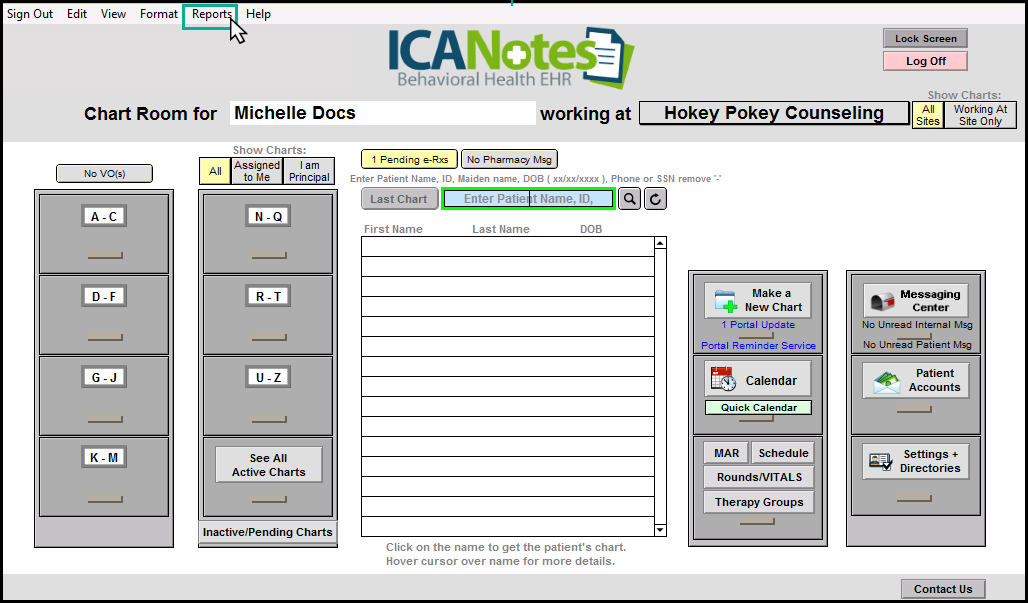Open the Quick Calendar

coord(758,408)
